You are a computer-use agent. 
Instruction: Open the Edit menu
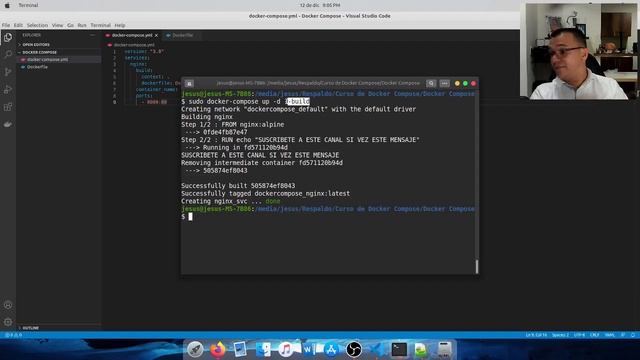point(18,25)
